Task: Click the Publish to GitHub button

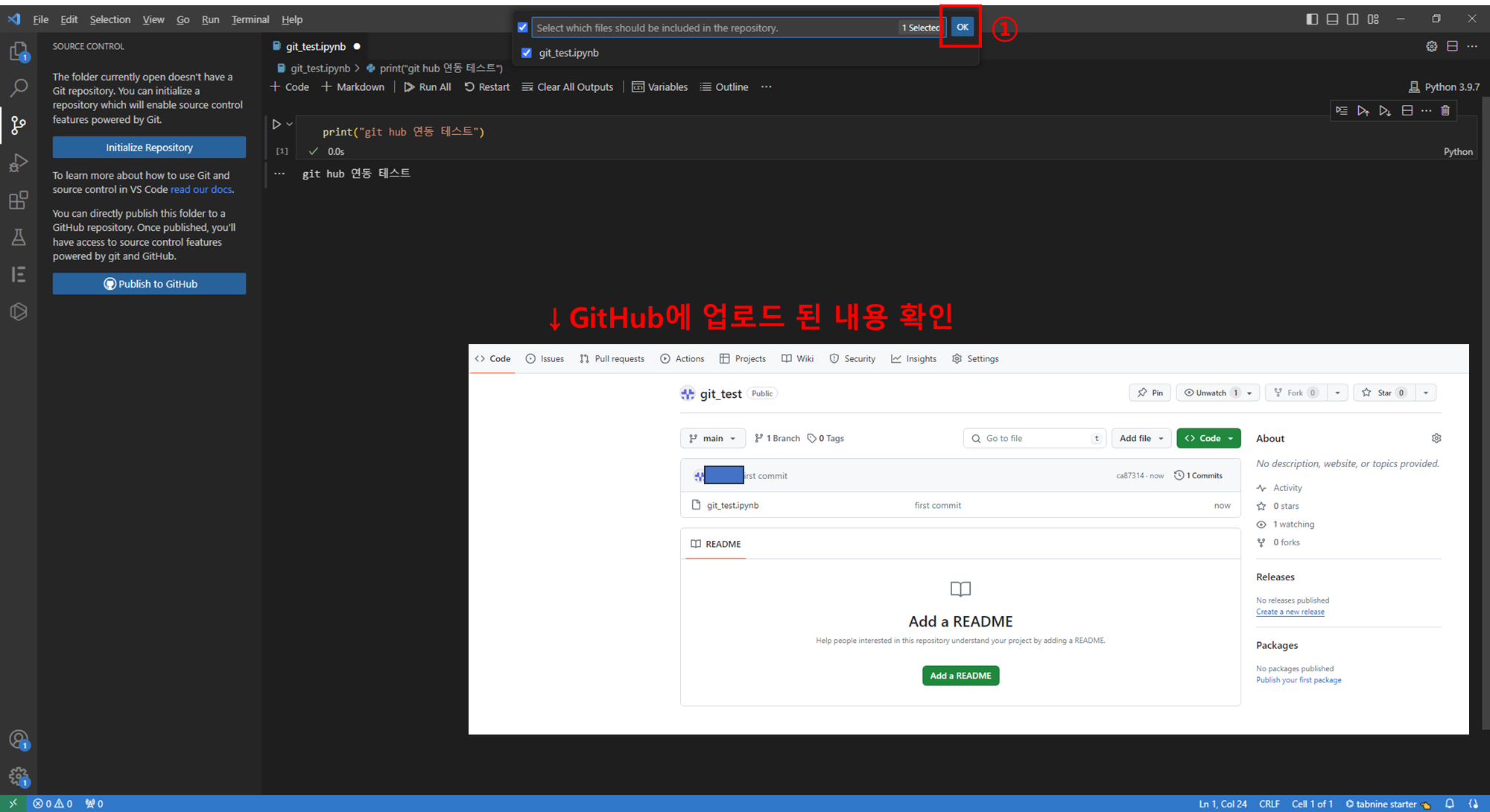Action: [149, 284]
